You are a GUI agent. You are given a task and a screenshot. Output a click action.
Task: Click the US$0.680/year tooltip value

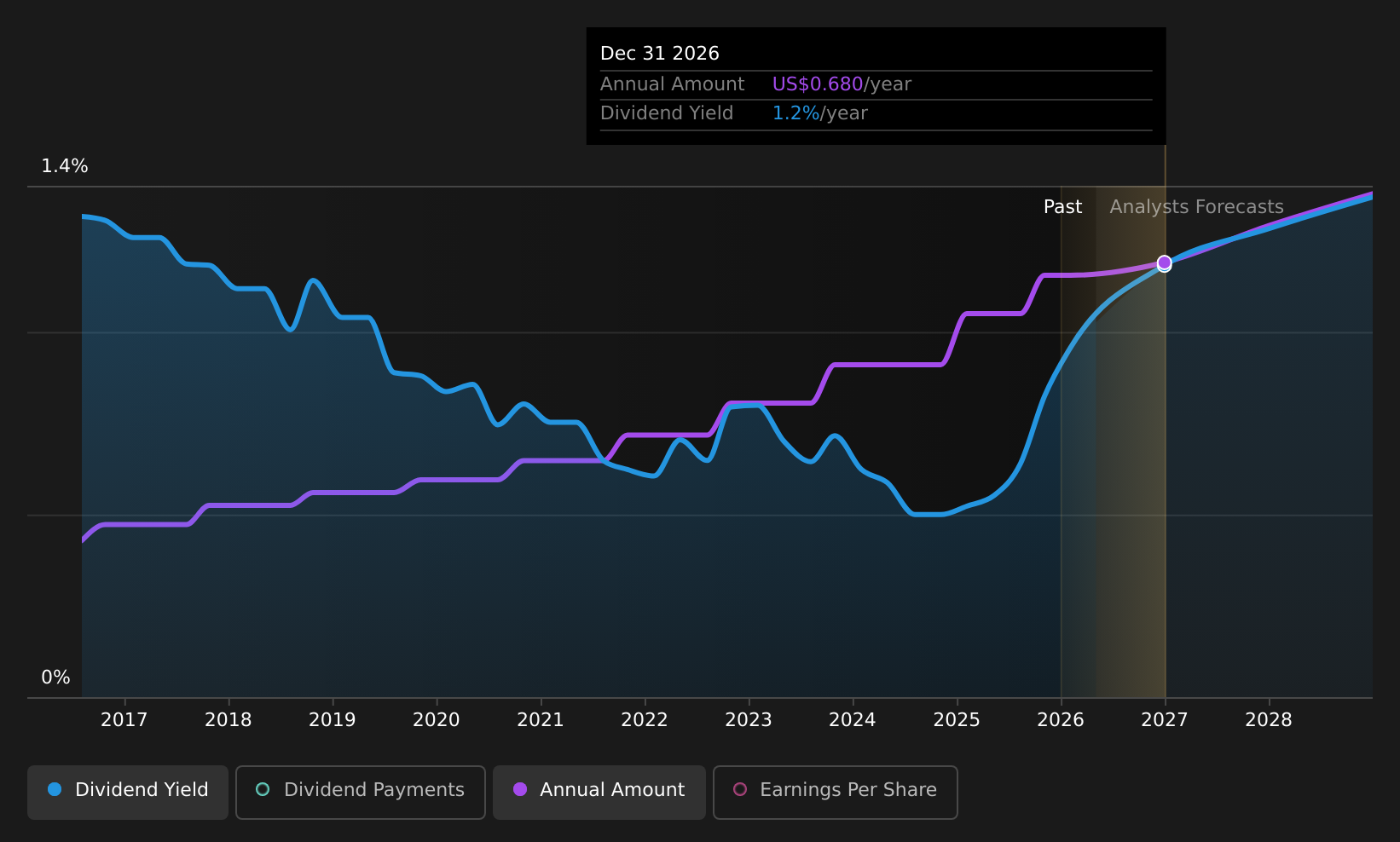click(842, 84)
